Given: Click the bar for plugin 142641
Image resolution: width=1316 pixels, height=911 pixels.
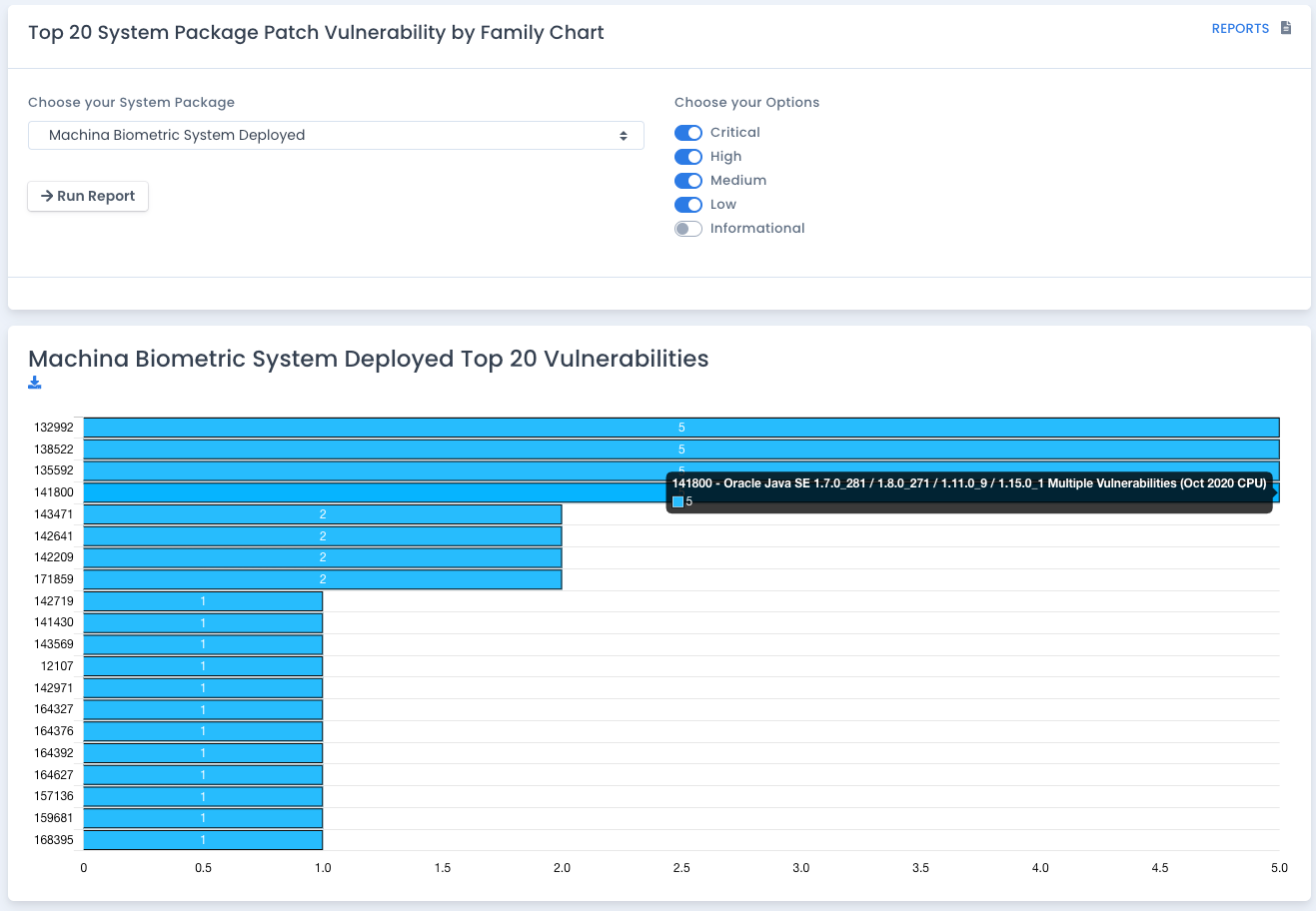Looking at the screenshot, I should [323, 536].
